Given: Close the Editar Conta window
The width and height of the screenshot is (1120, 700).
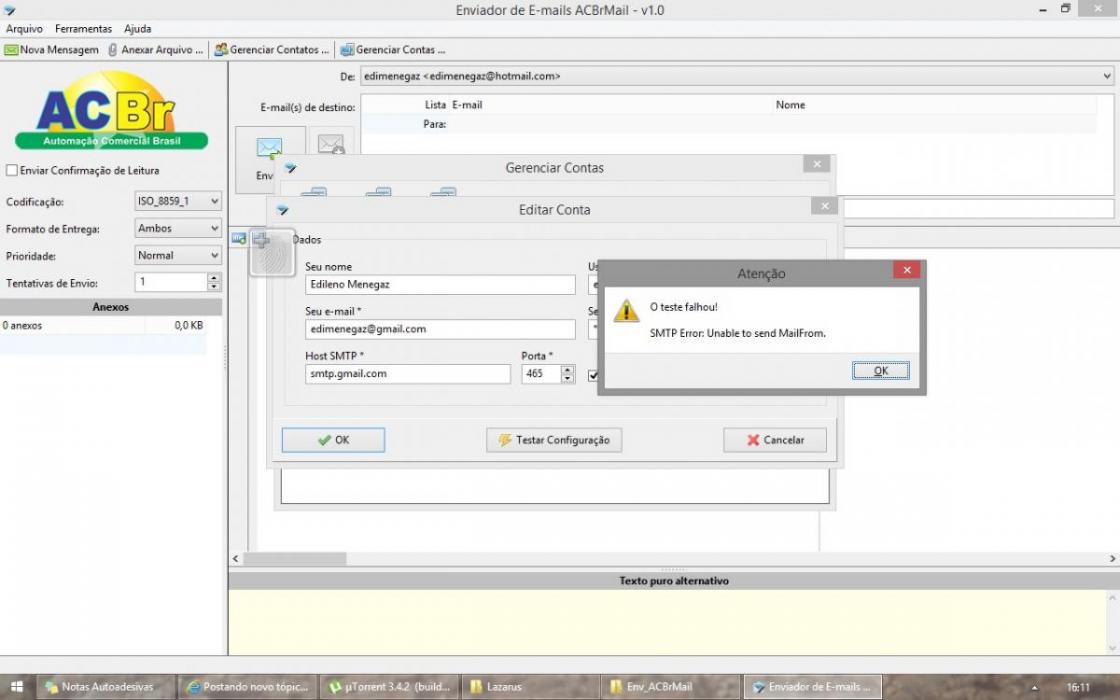Looking at the screenshot, I should coord(824,206).
